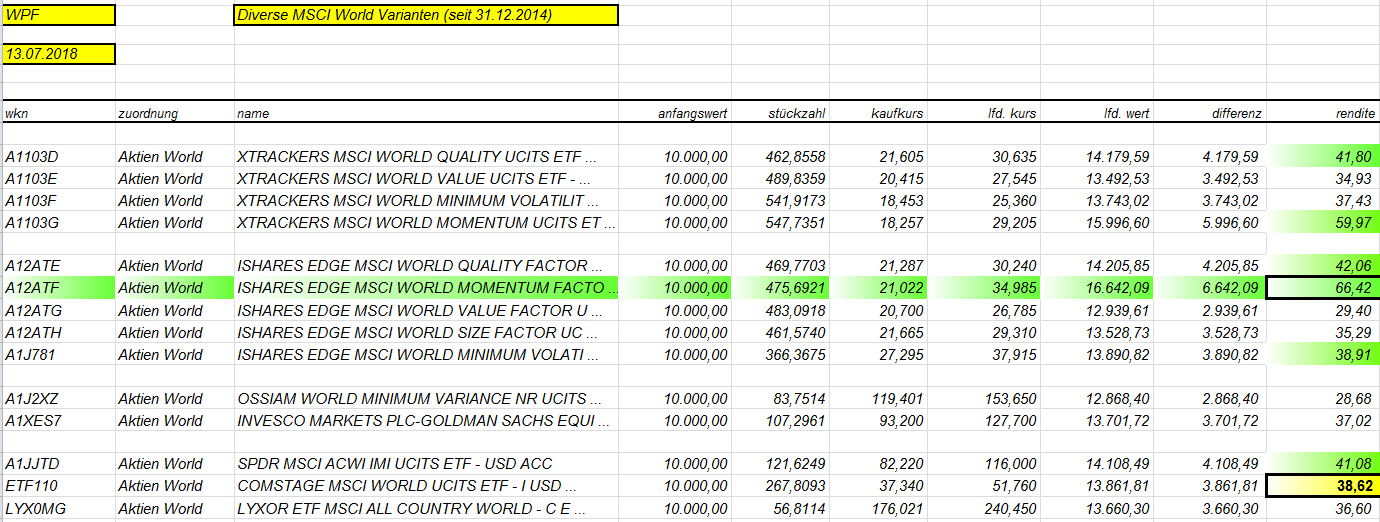Click LYXOR ETF MSCI ALL COUNTRY WORLD cell
This screenshot has height=522, width=1380.
coord(426,508)
